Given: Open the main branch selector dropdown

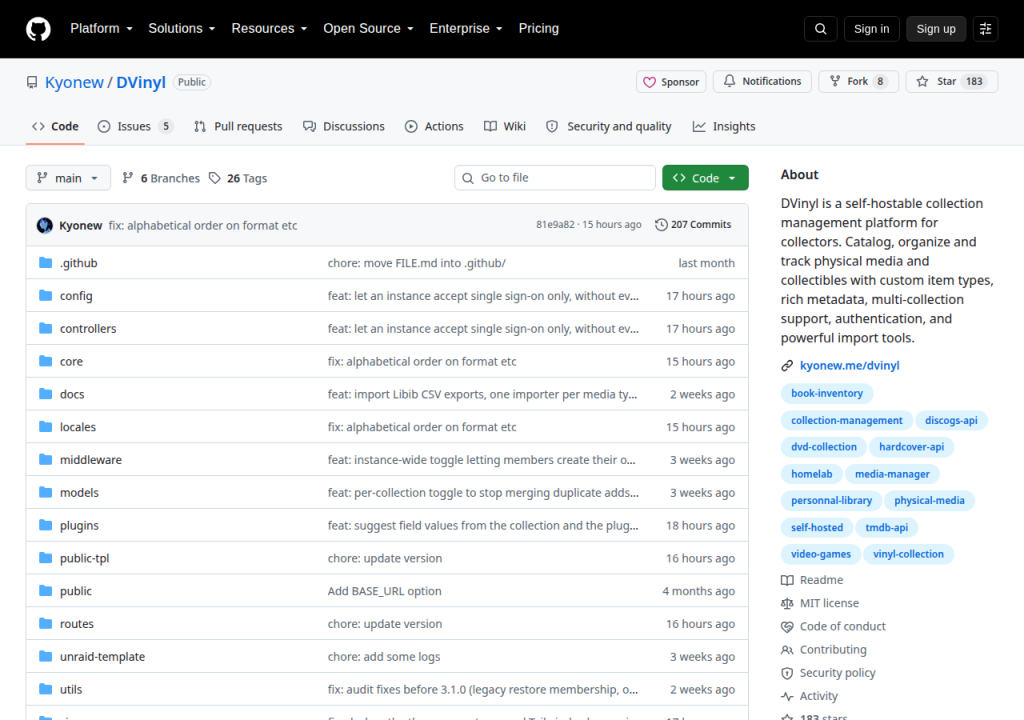Looking at the screenshot, I should (68, 178).
